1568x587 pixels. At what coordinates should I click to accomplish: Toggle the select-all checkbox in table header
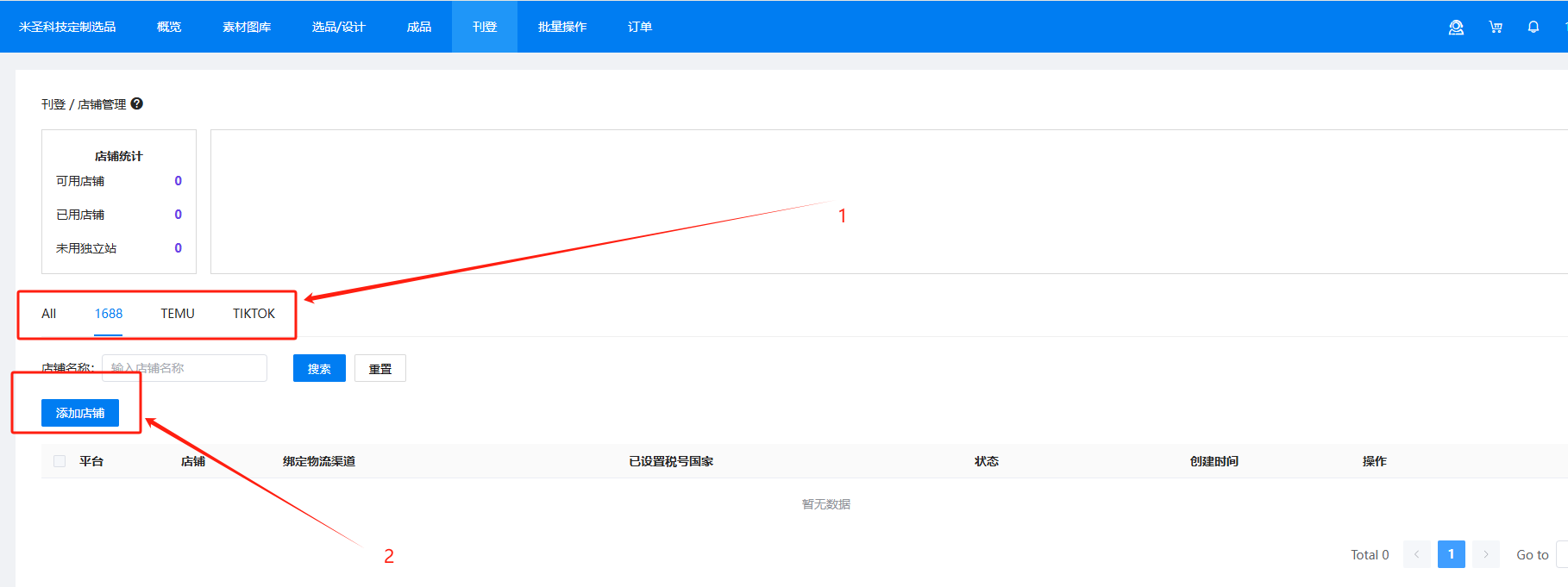(x=60, y=461)
